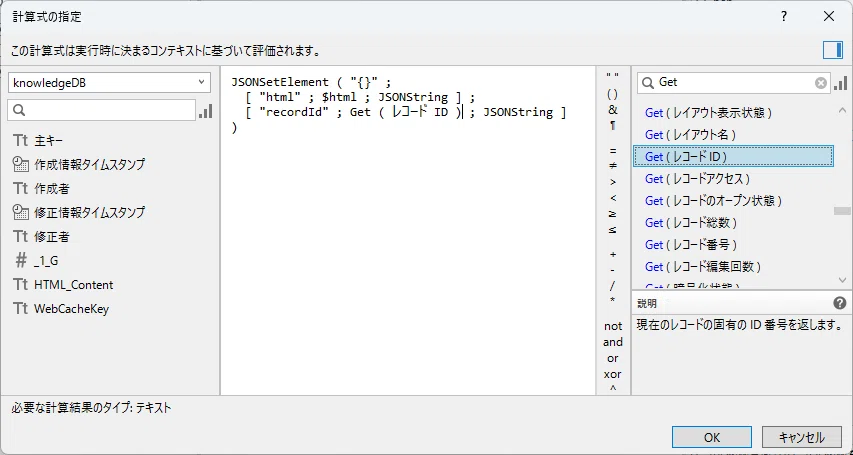Image resolution: width=853 pixels, height=455 pixels.
Task: Click the text icon beside WebCacheKey
Action: click(x=20, y=309)
